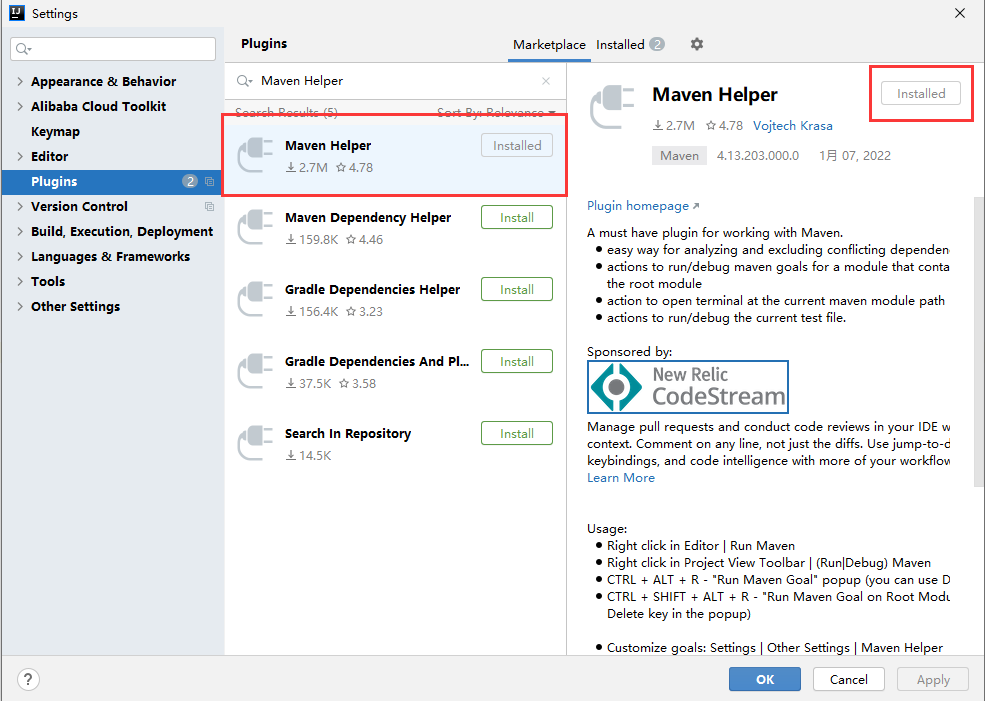Expand Languages & Frameworks node
Image resolution: width=985 pixels, height=701 pixels.
[20, 257]
